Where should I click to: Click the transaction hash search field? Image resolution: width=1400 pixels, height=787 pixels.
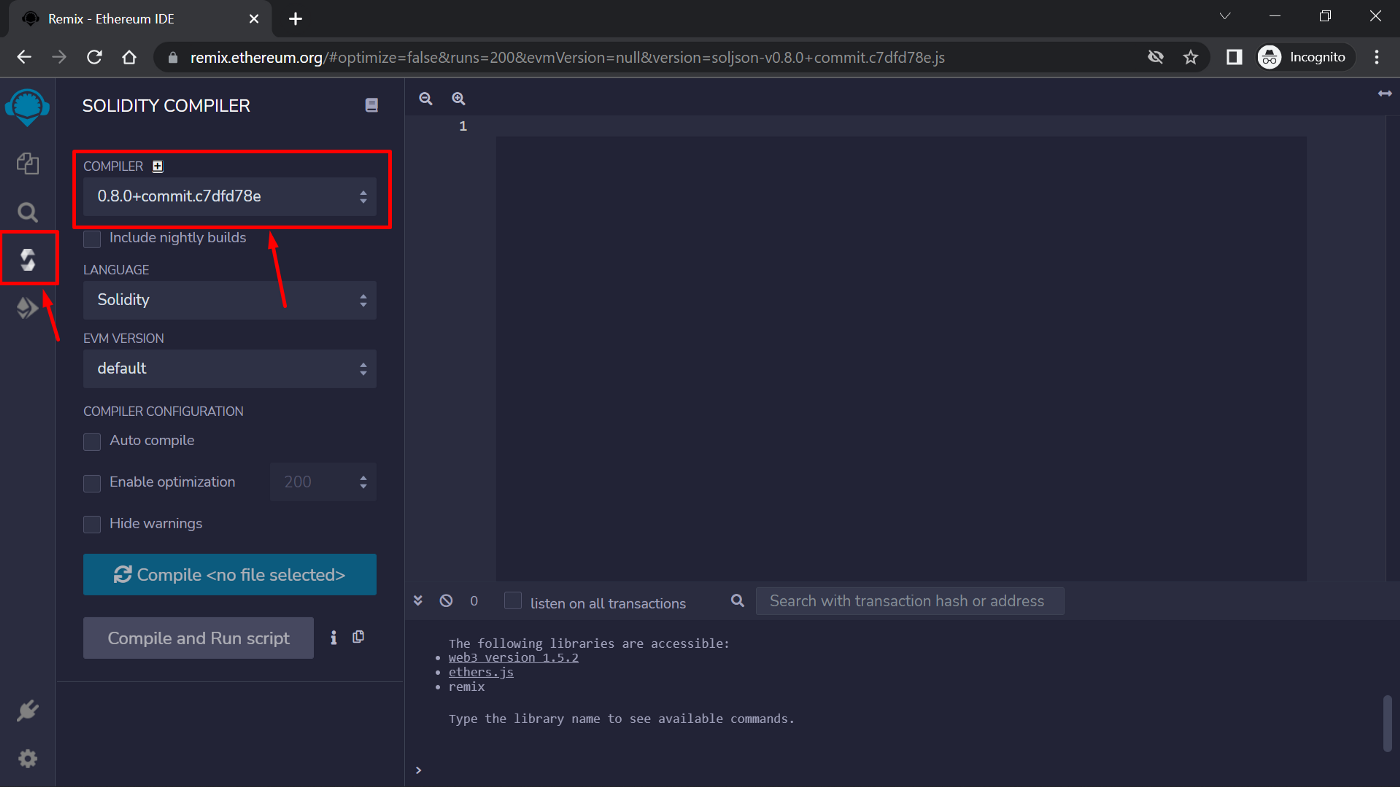910,601
